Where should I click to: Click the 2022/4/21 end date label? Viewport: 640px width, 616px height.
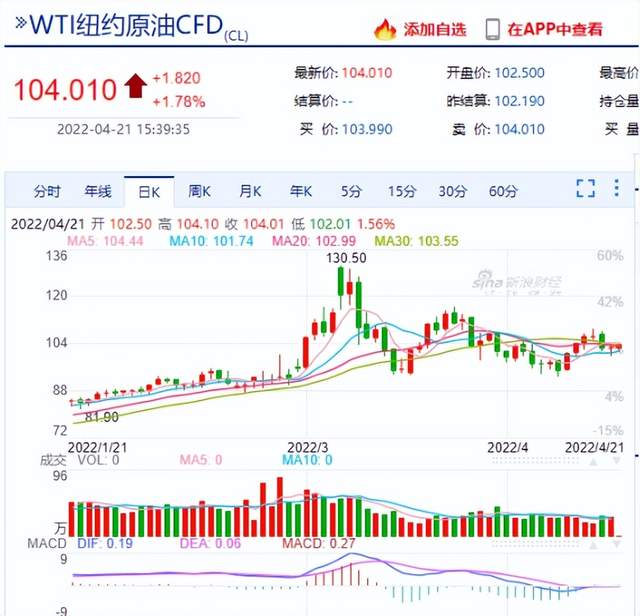point(594,447)
